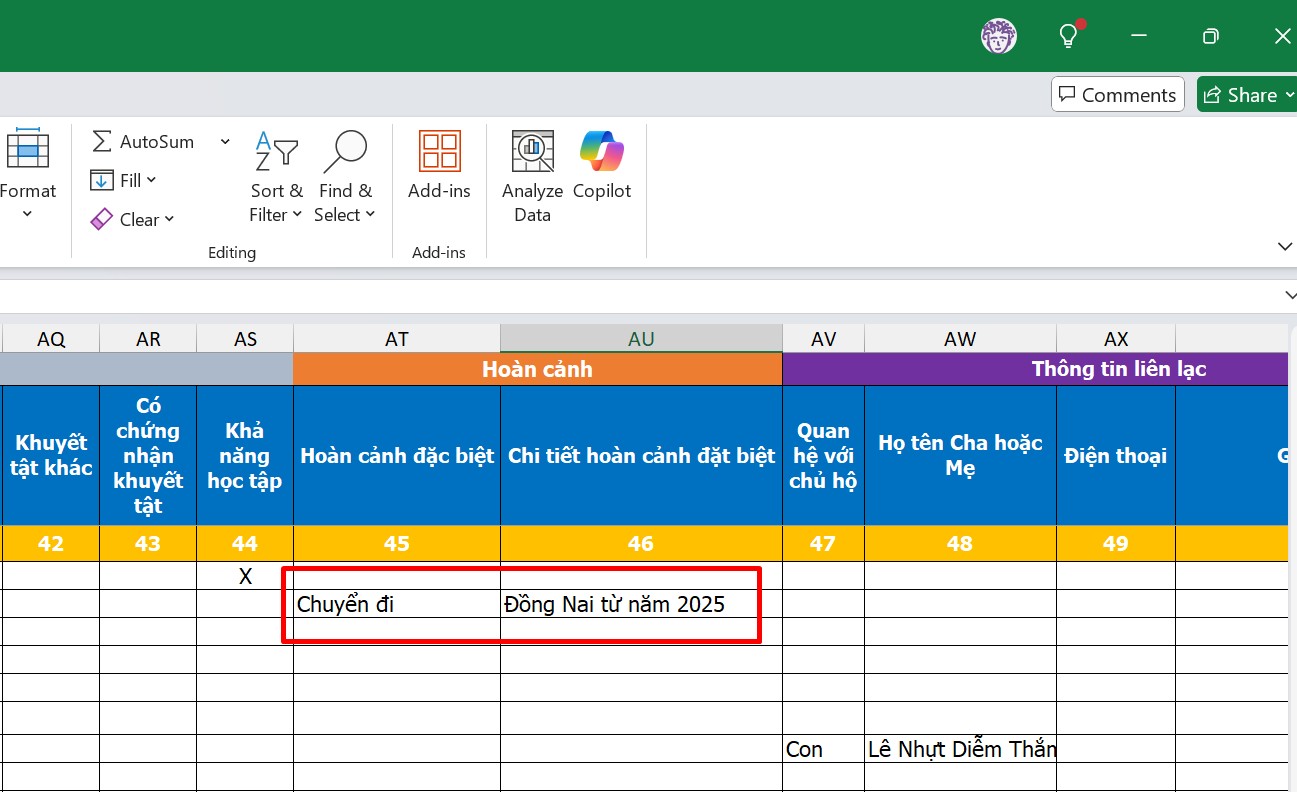Image resolution: width=1297 pixels, height=792 pixels.
Task: Select the column AW header
Action: 960,339
